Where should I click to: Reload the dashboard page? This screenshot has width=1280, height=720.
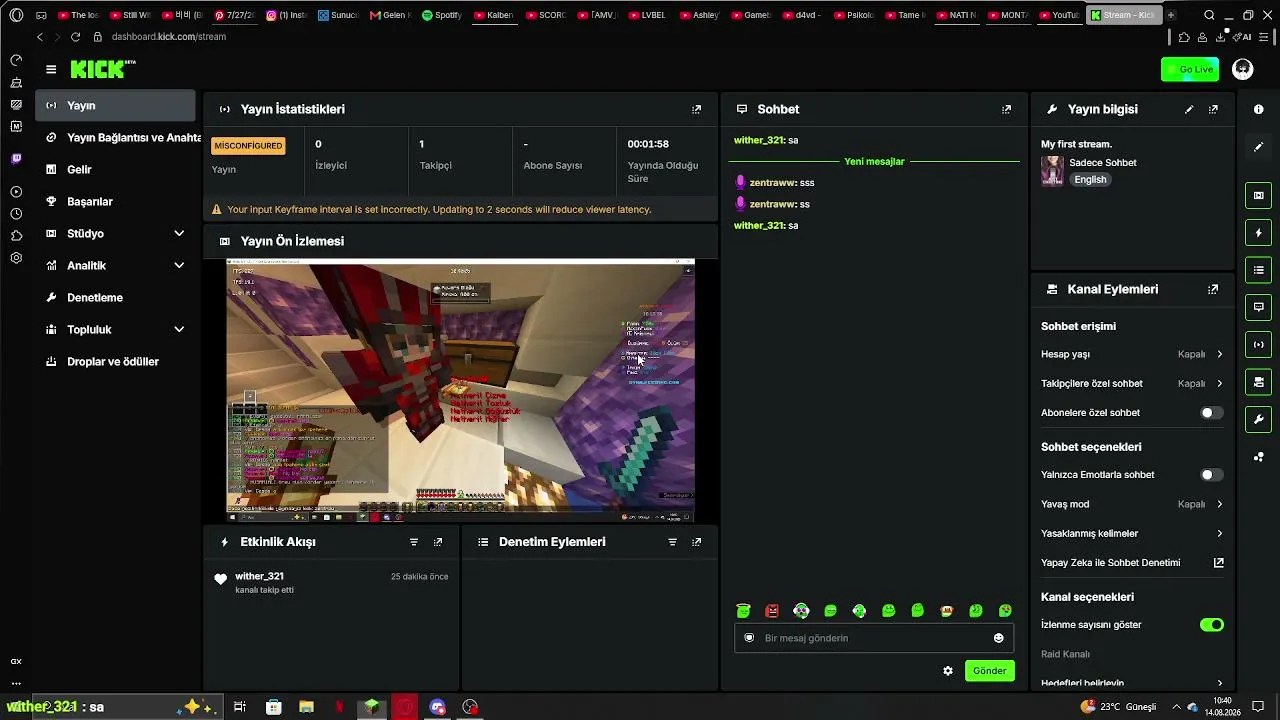[75, 37]
